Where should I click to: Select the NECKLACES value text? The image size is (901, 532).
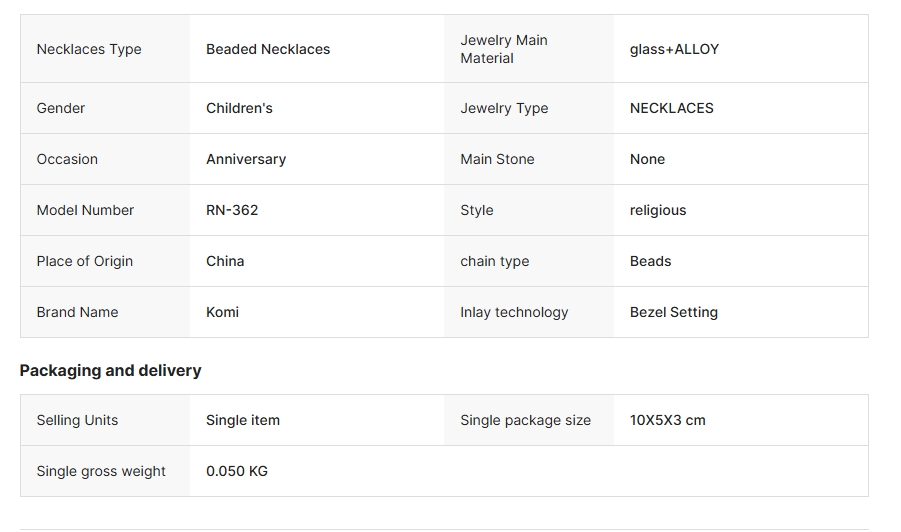(671, 108)
